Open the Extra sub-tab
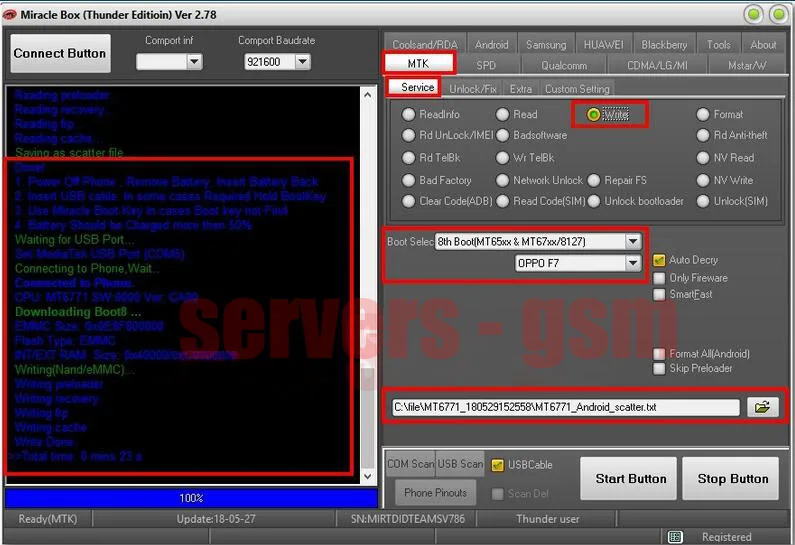 521,89
